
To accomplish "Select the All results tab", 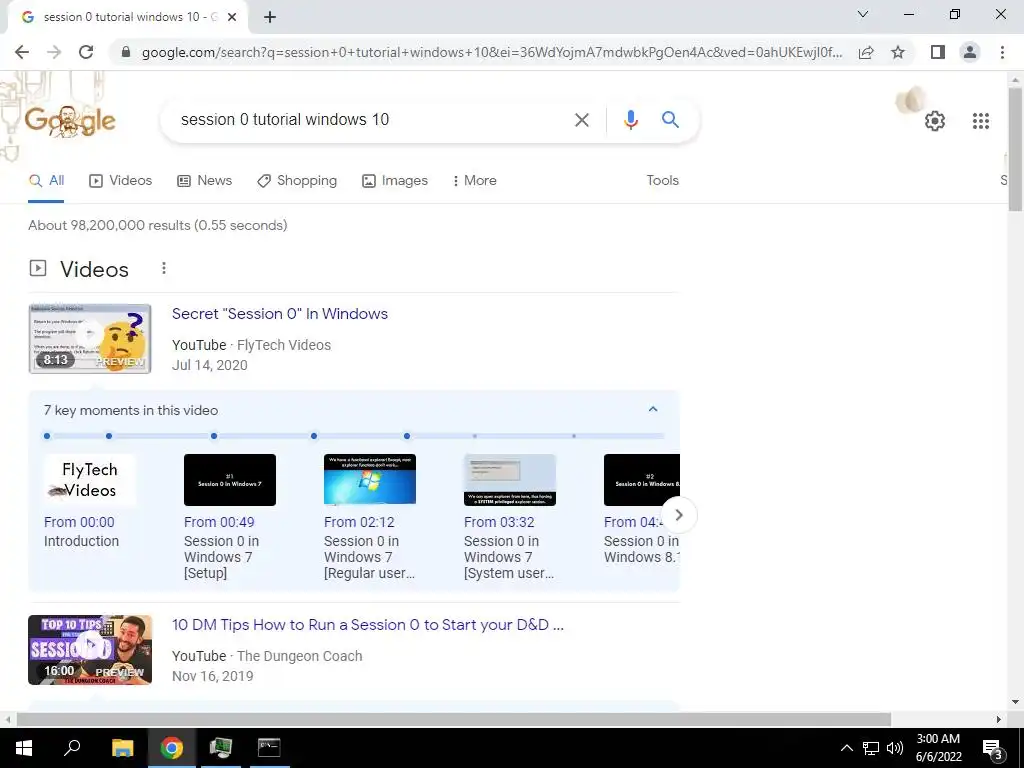I will tap(46, 181).
